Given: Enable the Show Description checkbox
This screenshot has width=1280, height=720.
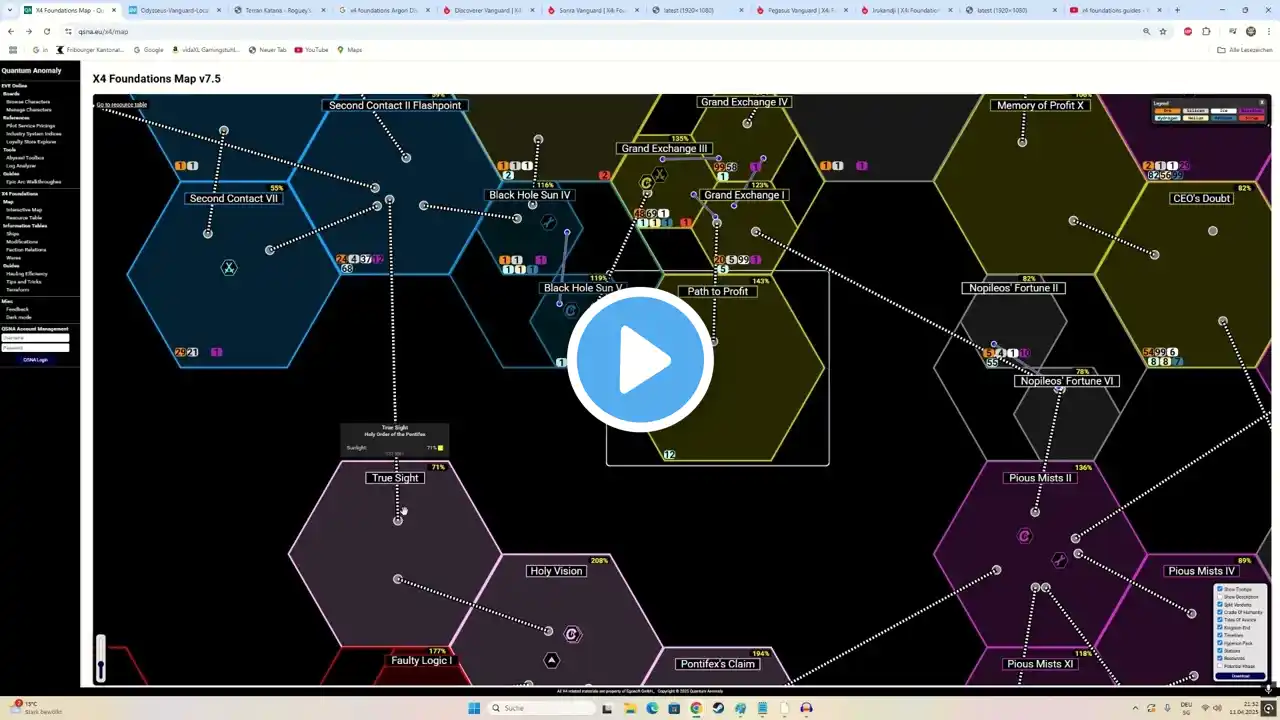Looking at the screenshot, I should 1220,597.
